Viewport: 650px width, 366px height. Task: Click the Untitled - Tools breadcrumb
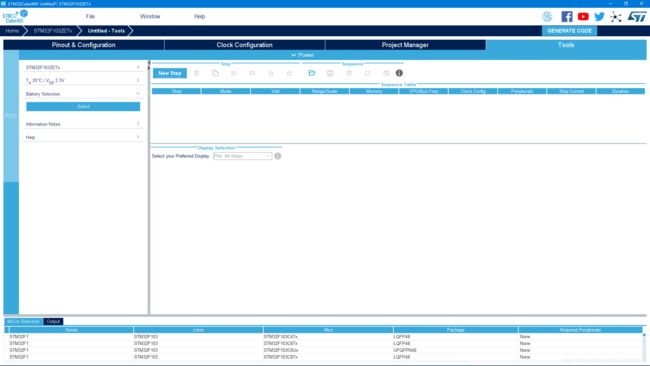106,31
